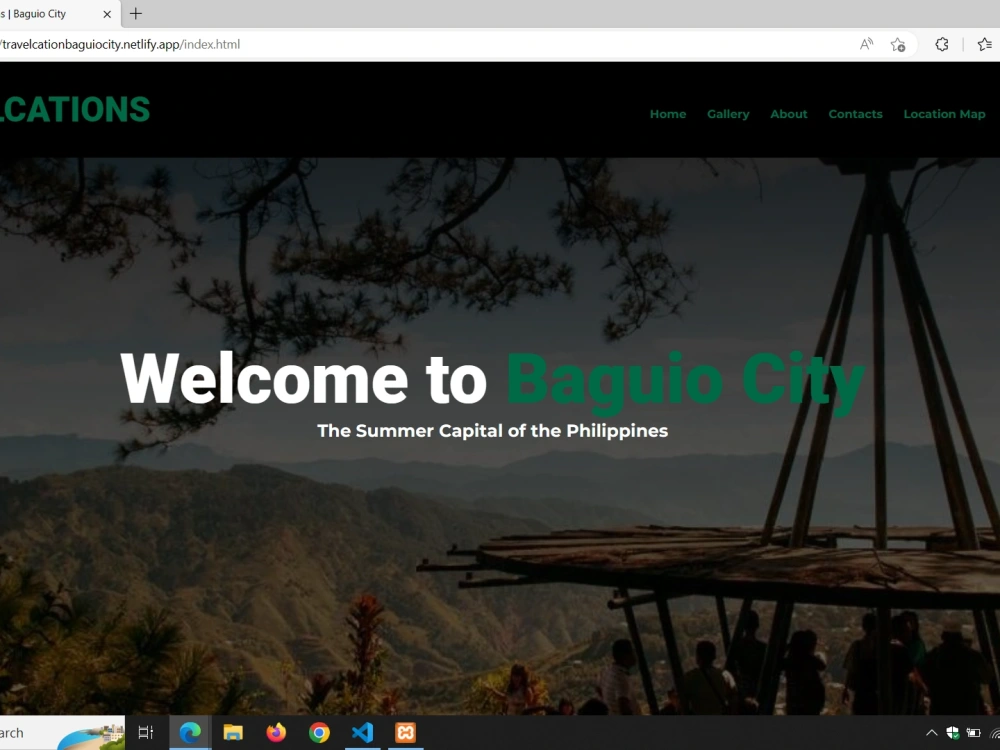Open the Gallery menu item
Screen dimensions: 1000x750
pyautogui.click(x=728, y=114)
